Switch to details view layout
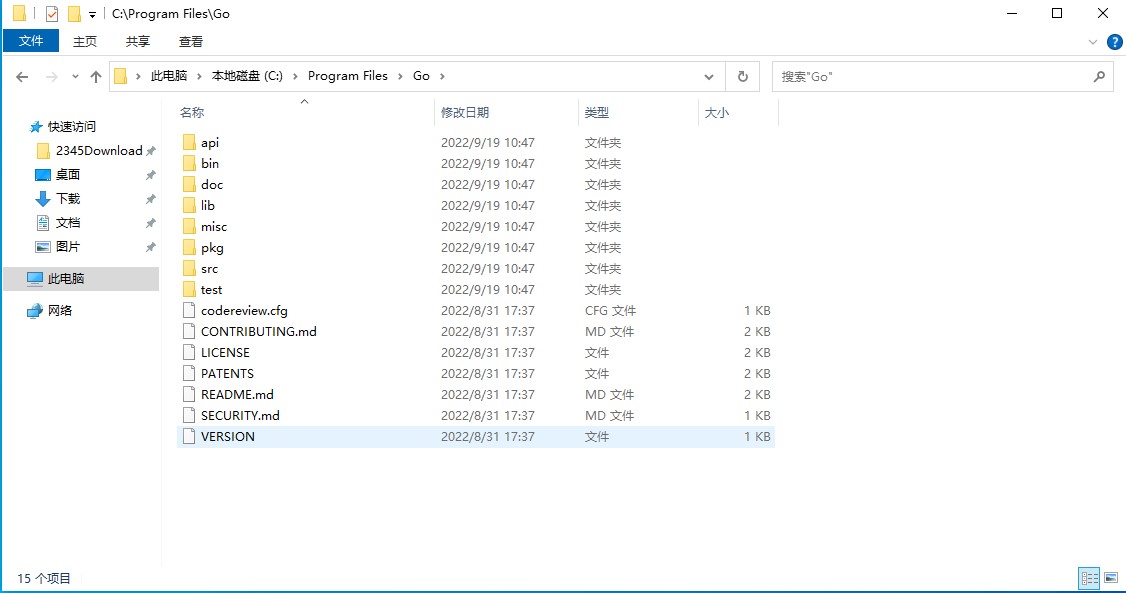 [1089, 578]
